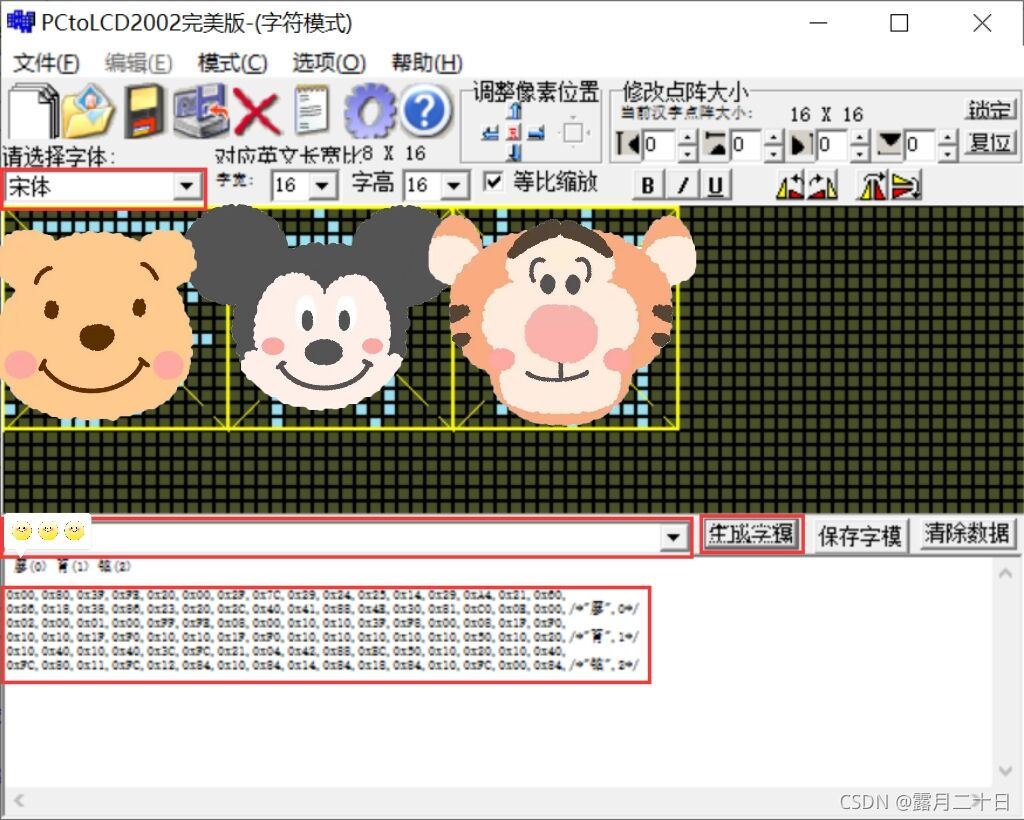Image resolution: width=1024 pixels, height=820 pixels.
Task: Toggle Underline with the U button
Action: [716, 186]
